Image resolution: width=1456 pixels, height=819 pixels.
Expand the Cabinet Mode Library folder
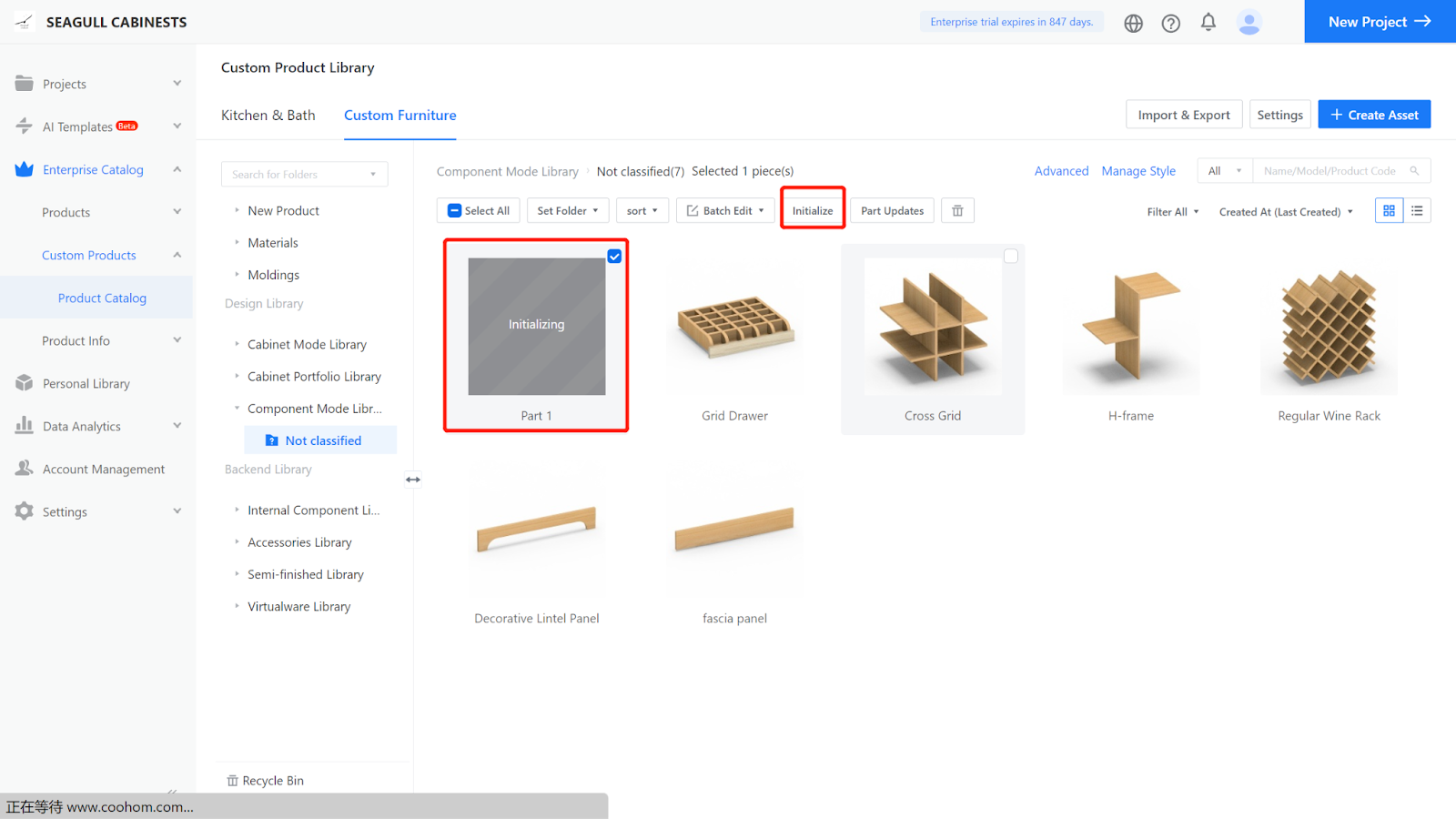237,344
